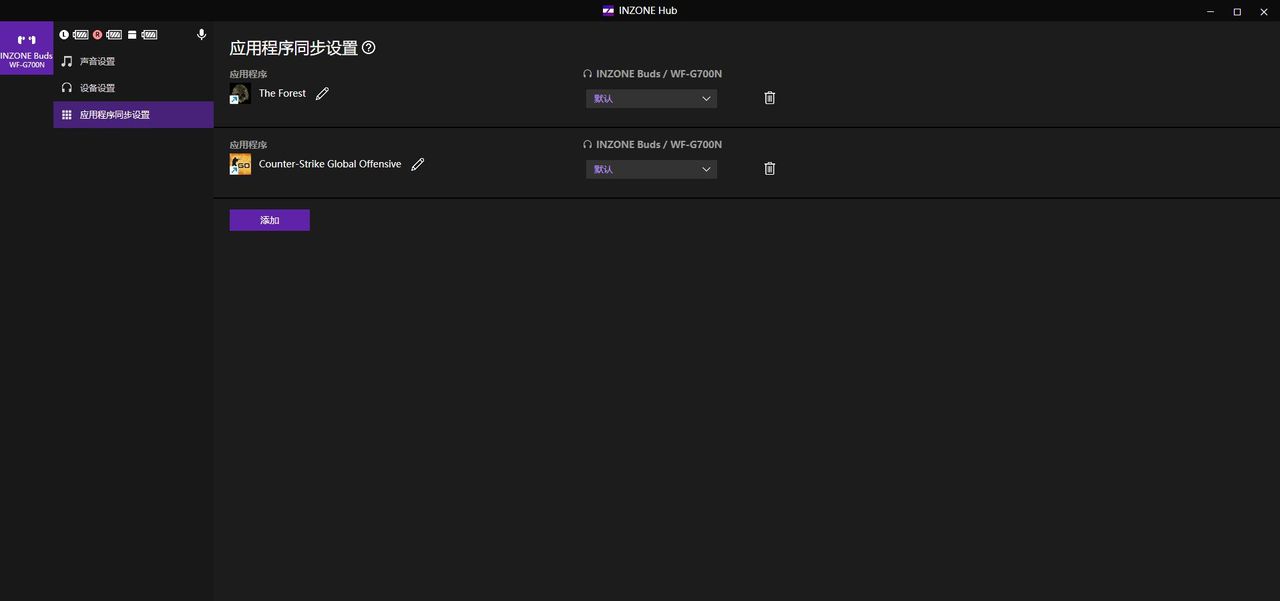
Task: Close the INZONE Hub window
Action: pos(1265,11)
